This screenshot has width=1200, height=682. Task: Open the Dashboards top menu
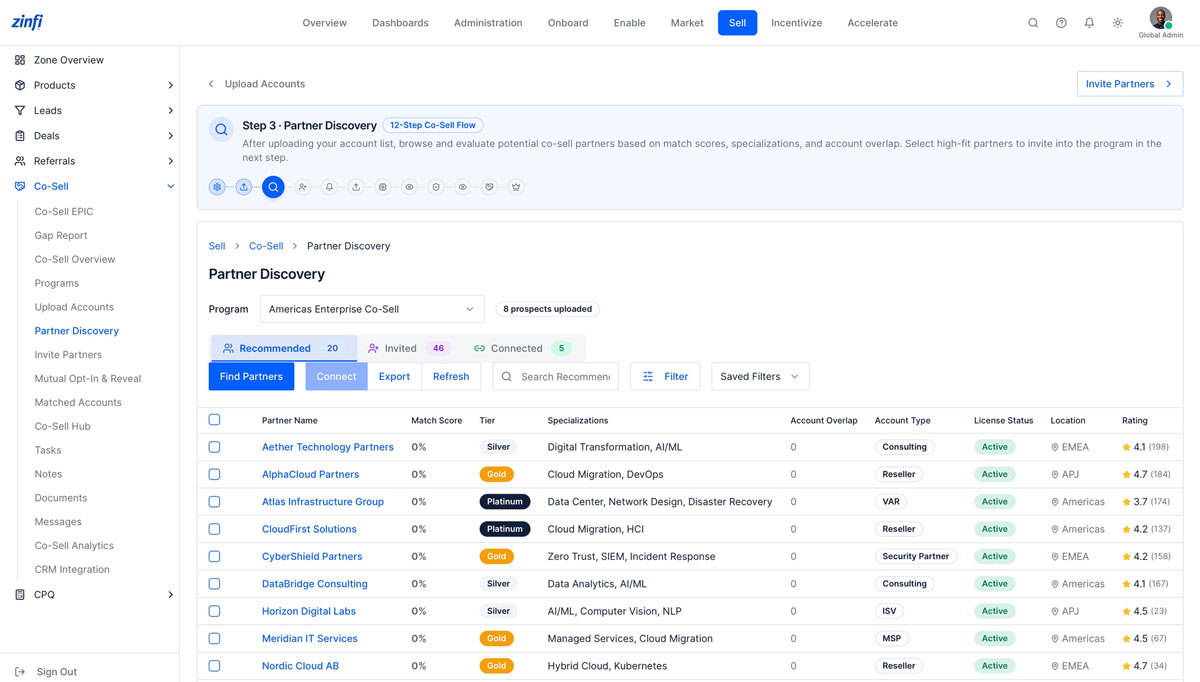400,23
